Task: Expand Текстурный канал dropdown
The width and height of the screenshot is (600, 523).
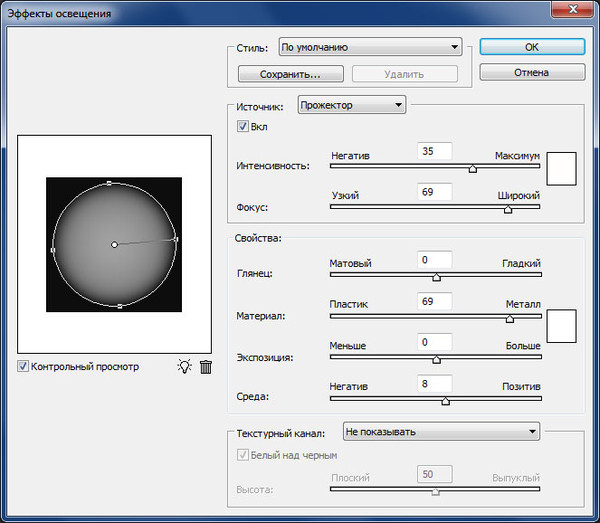Action: tap(441, 432)
